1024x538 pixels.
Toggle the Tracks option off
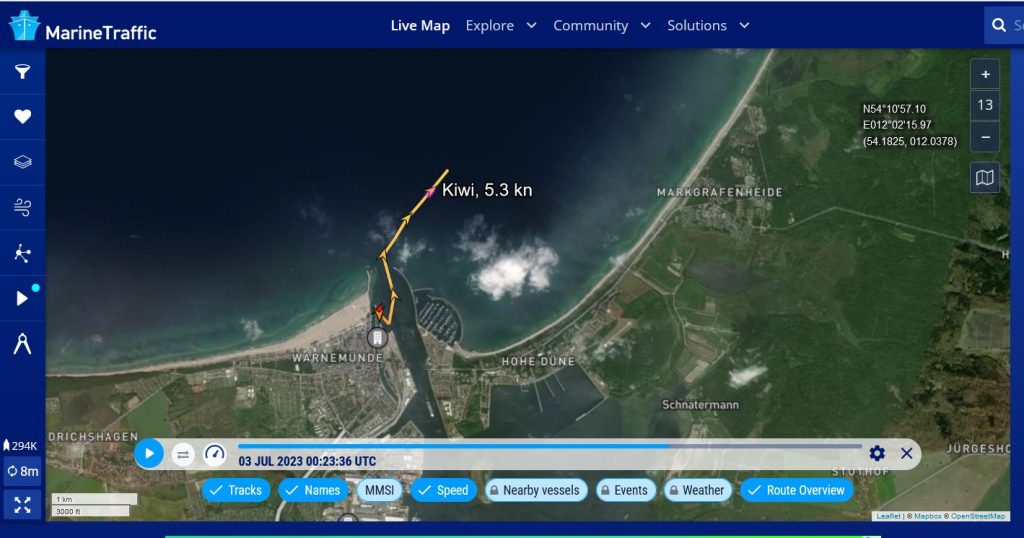236,490
